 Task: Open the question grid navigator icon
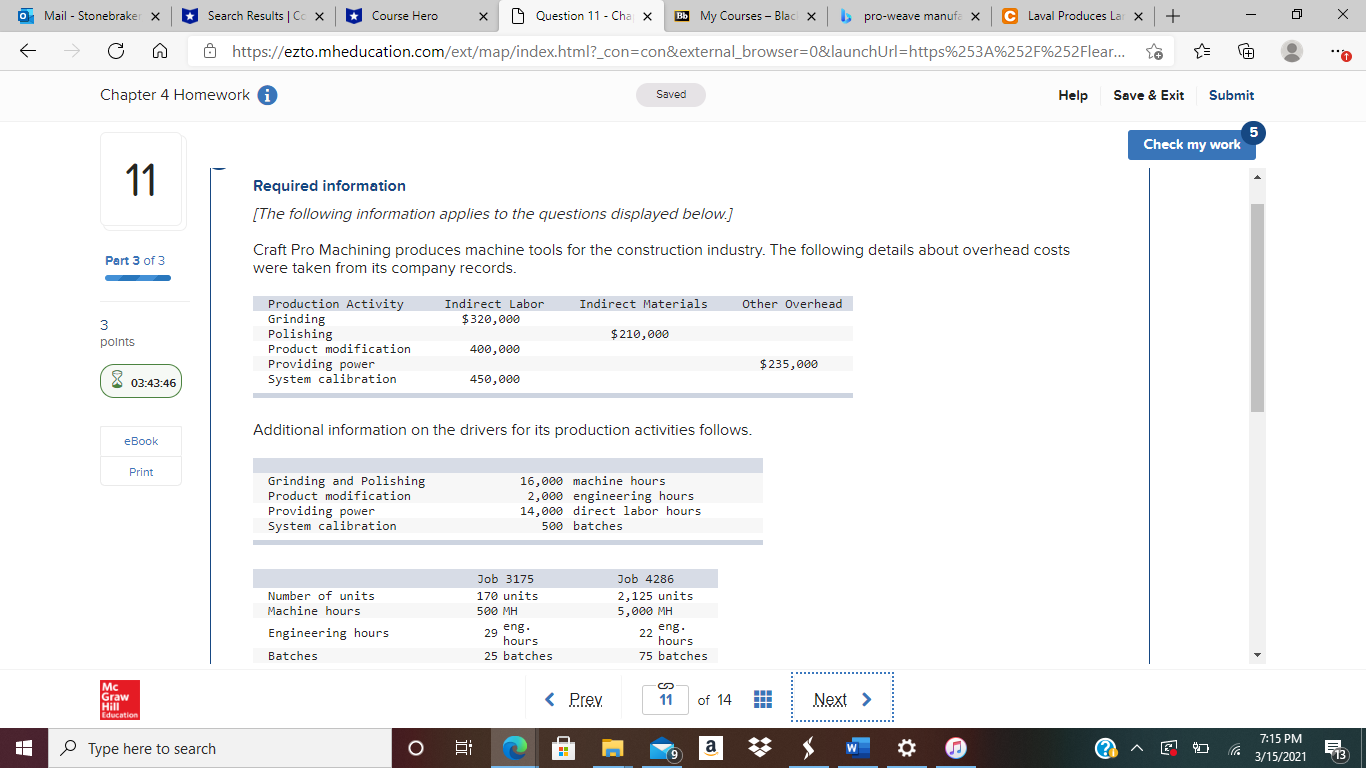click(762, 699)
